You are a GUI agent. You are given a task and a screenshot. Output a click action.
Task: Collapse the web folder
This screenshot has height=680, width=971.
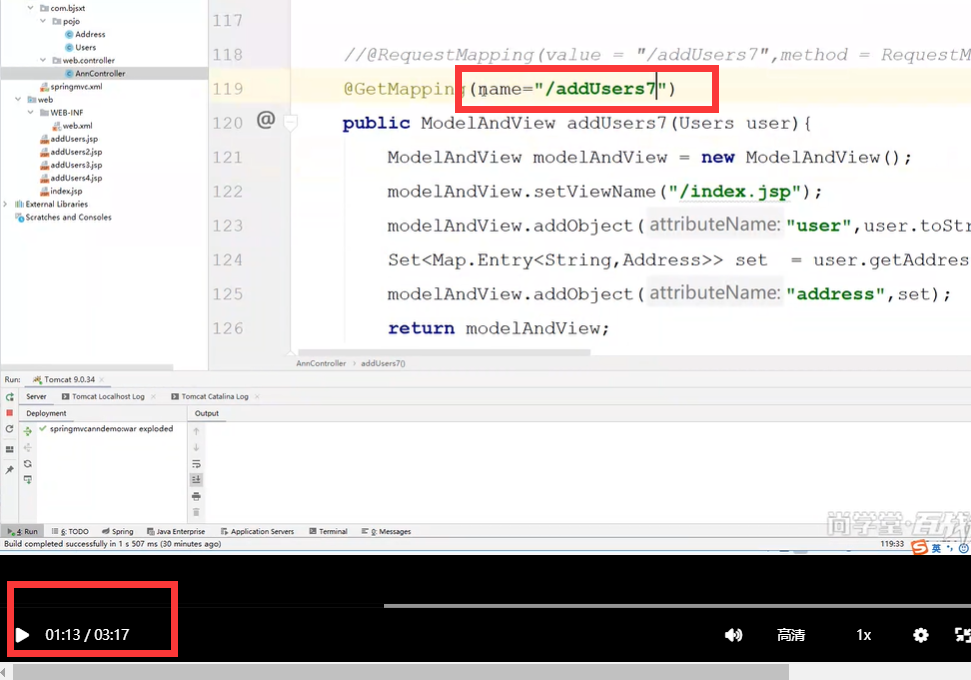coord(18,99)
